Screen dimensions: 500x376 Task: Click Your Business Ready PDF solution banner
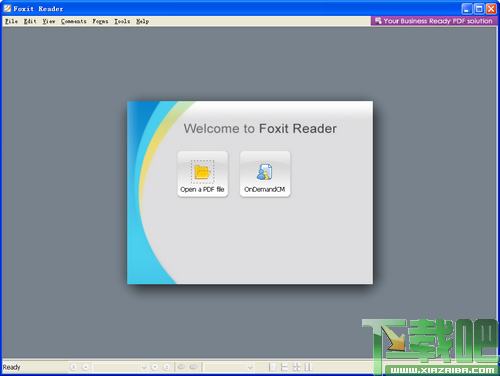tap(434, 21)
